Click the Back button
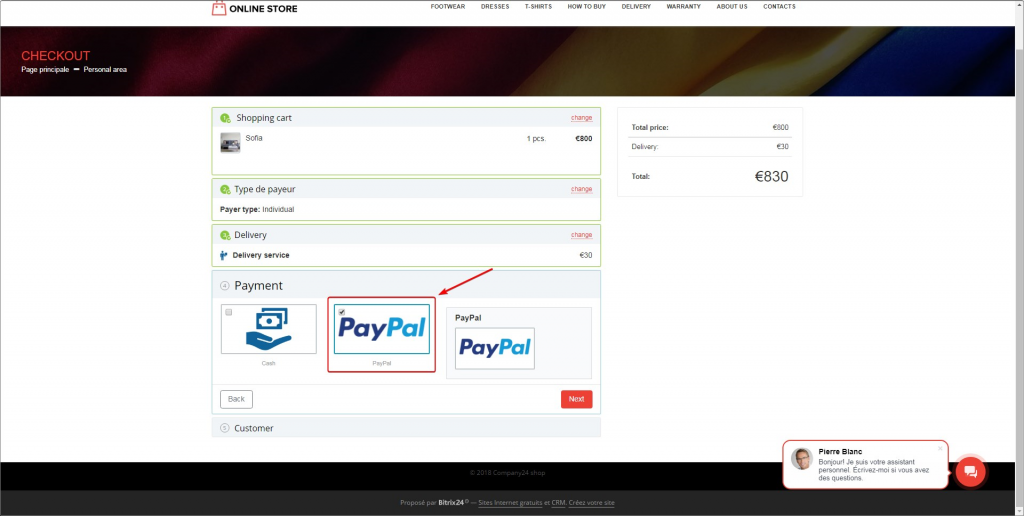1024x516 pixels. pos(236,399)
